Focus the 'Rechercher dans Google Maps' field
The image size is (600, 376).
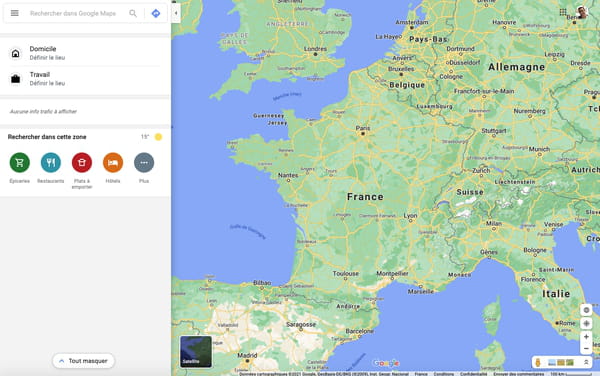[73, 13]
